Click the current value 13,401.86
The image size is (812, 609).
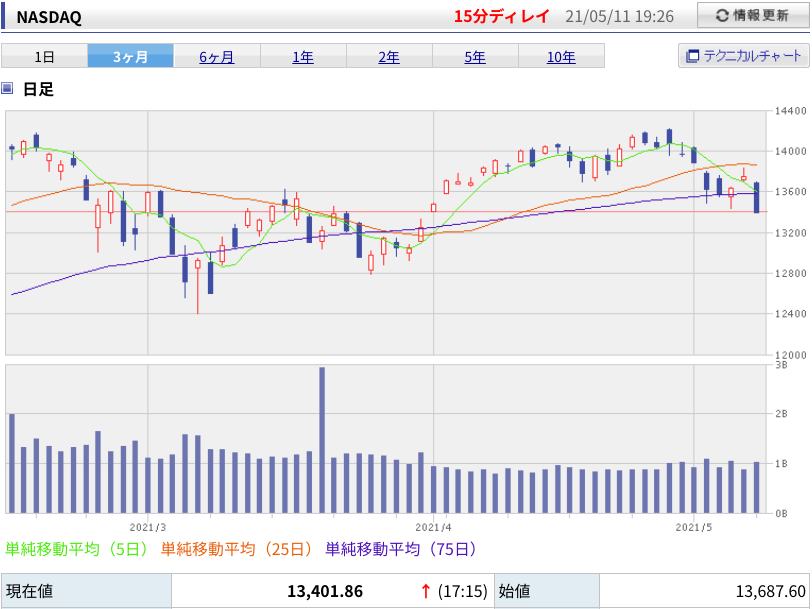[325, 591]
